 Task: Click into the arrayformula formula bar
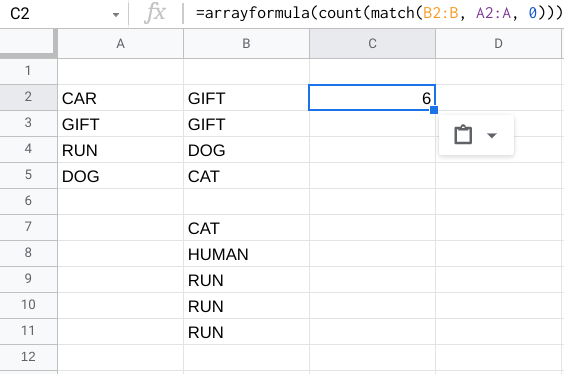coord(374,13)
